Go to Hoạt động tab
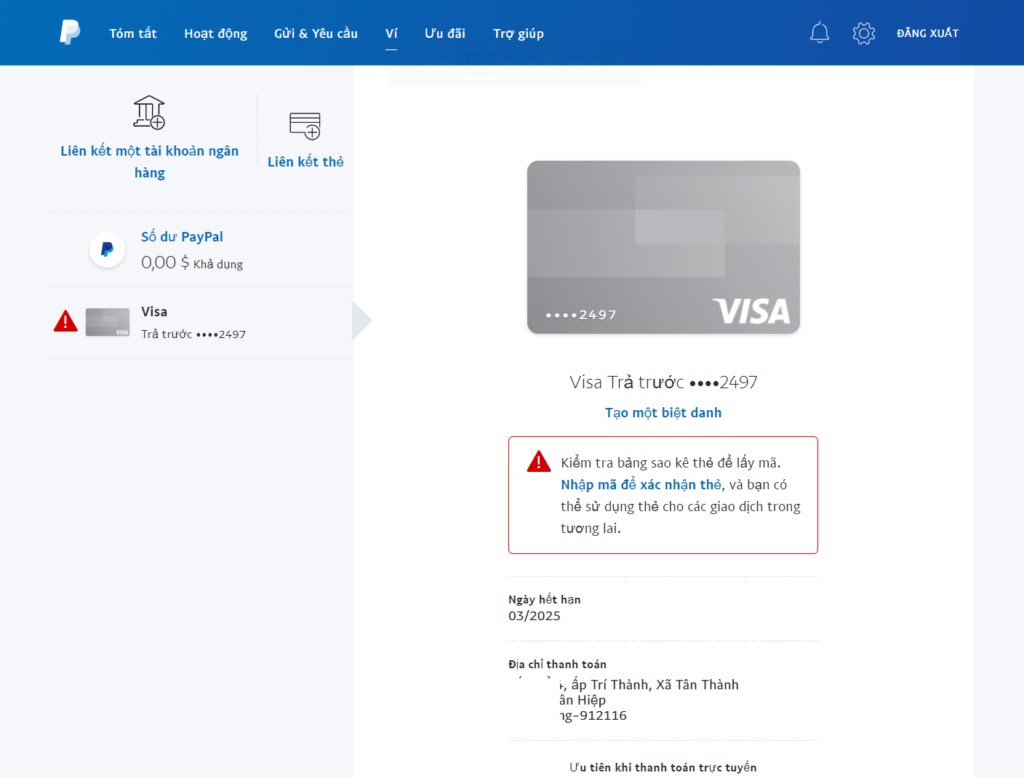The image size is (1024, 778). pyautogui.click(x=215, y=34)
